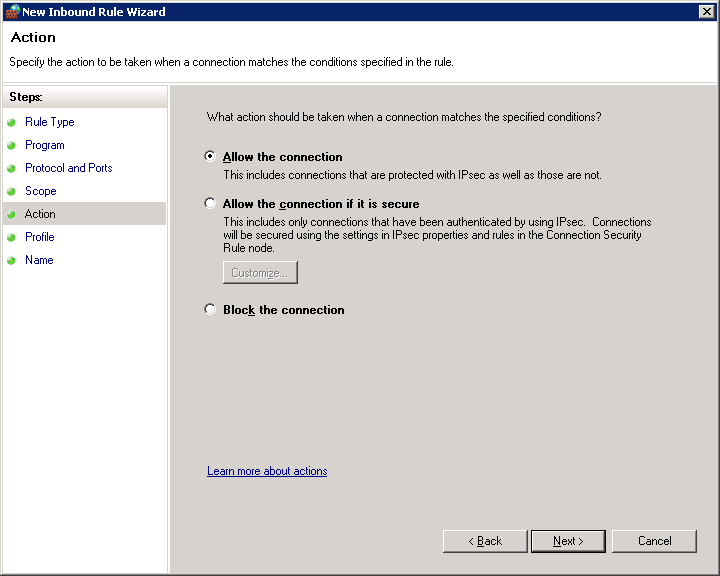Click the green bullet beside Scope
The image size is (720, 576).
pos(11,191)
